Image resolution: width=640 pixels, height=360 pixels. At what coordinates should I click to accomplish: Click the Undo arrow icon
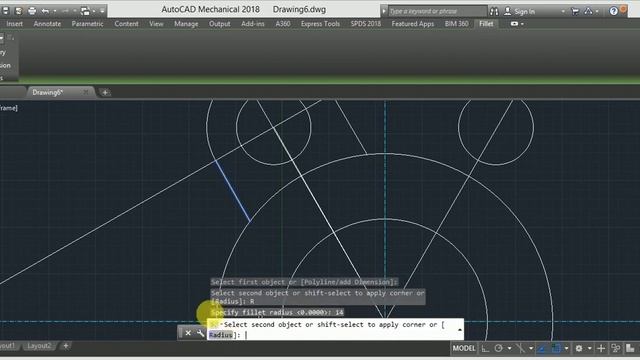click(x=45, y=11)
